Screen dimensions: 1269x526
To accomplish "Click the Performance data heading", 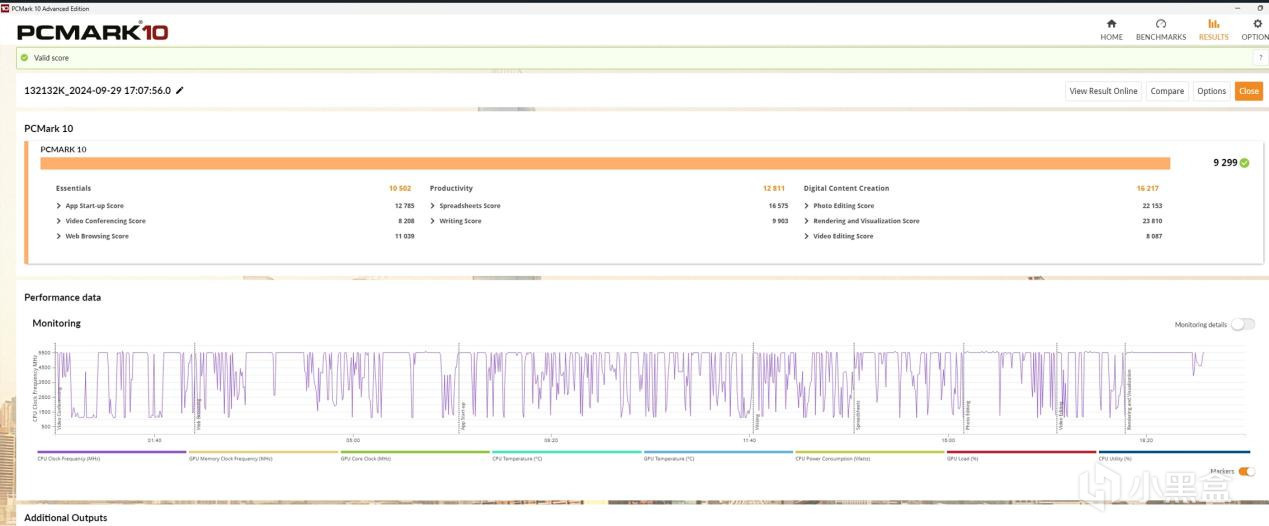I will (62, 297).
